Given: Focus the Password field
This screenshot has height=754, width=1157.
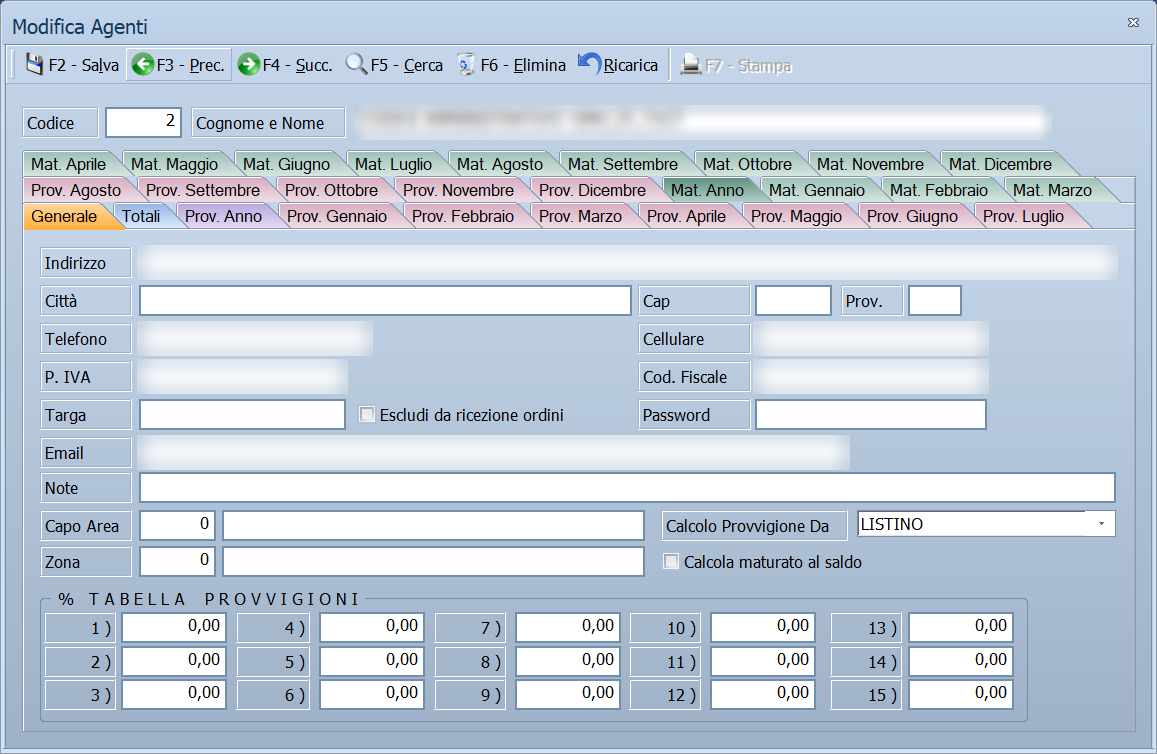Looking at the screenshot, I should click(871, 415).
